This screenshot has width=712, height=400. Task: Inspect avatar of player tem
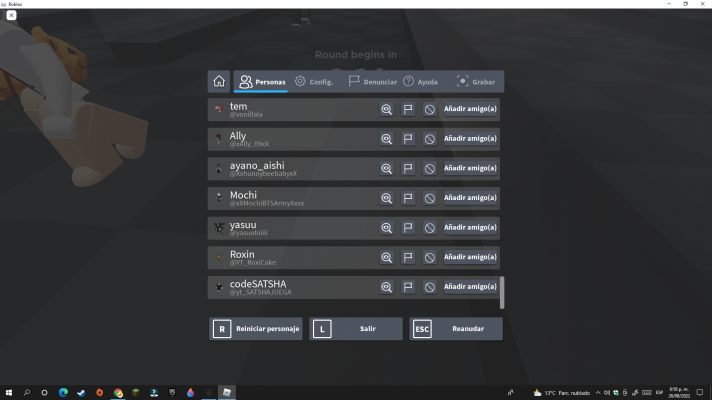click(386, 109)
